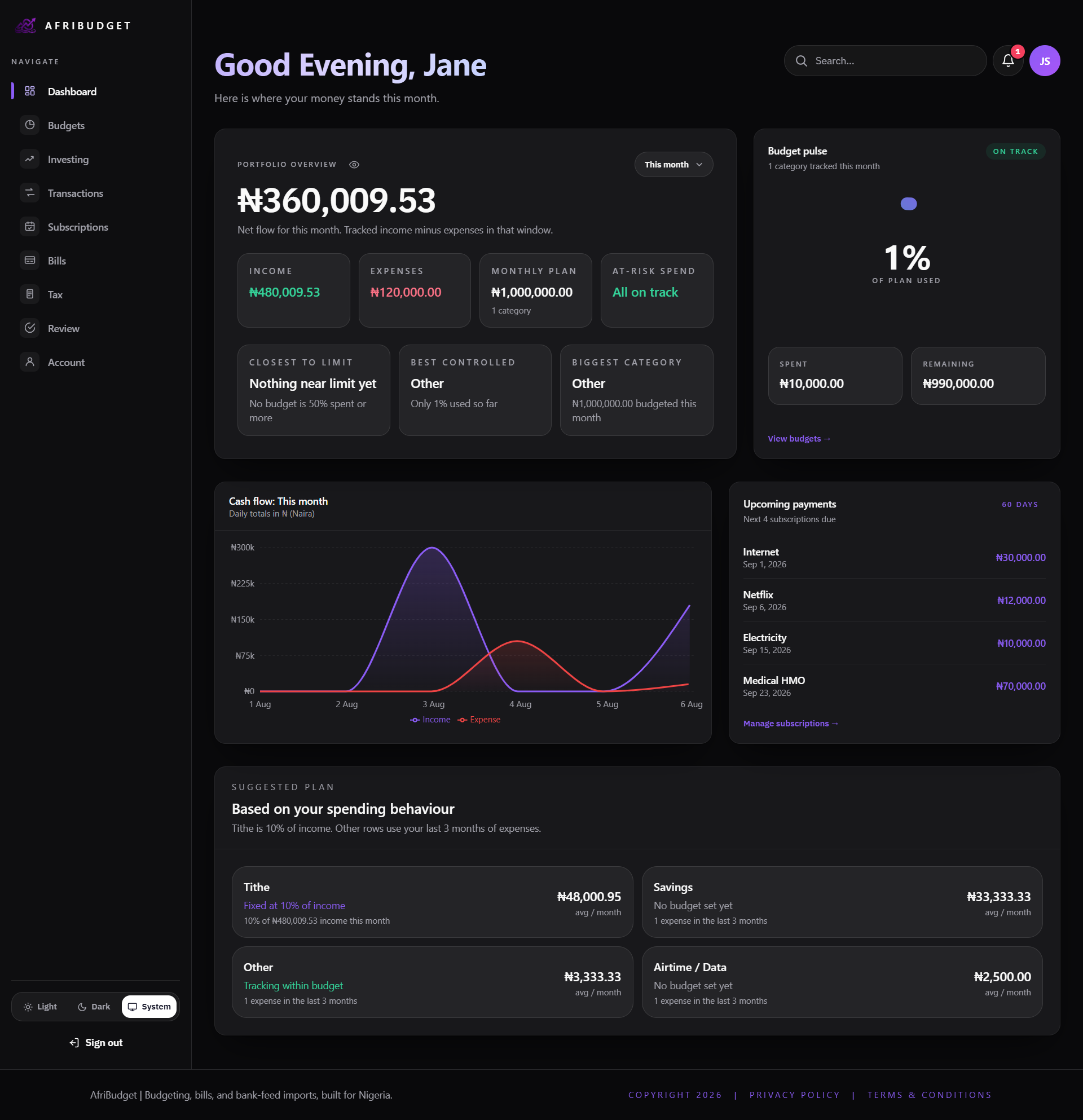Open Investing via its trend icon
Image resolution: width=1083 pixels, height=1120 pixels.
[30, 159]
